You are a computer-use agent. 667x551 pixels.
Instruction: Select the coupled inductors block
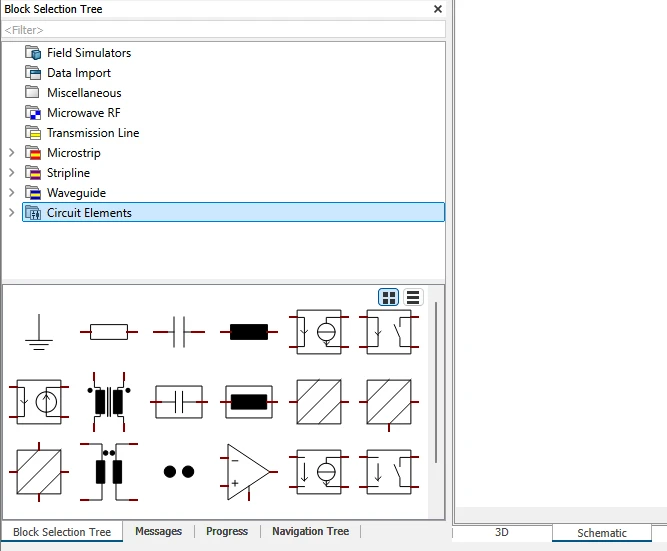109,472
